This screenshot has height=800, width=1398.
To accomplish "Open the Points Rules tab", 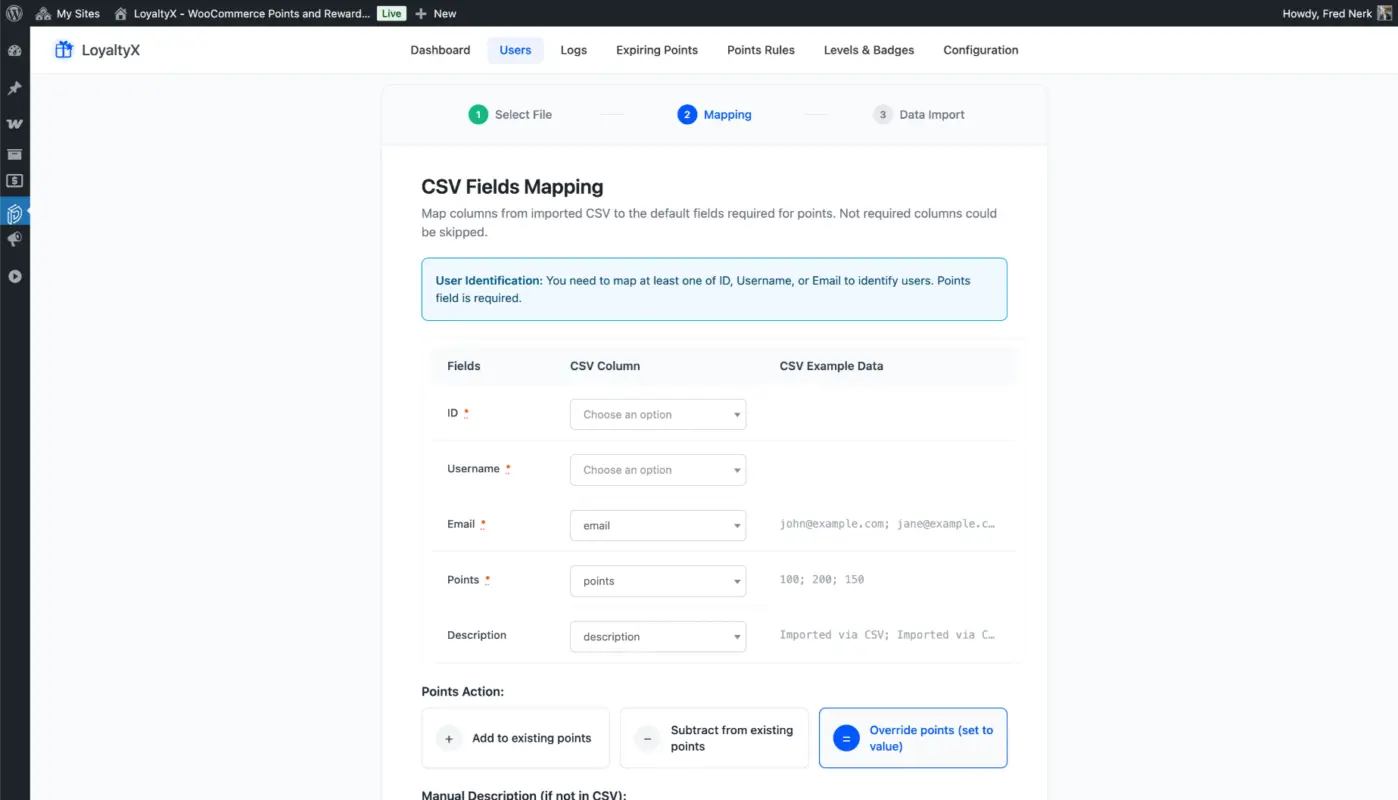I will pyautogui.click(x=761, y=50).
